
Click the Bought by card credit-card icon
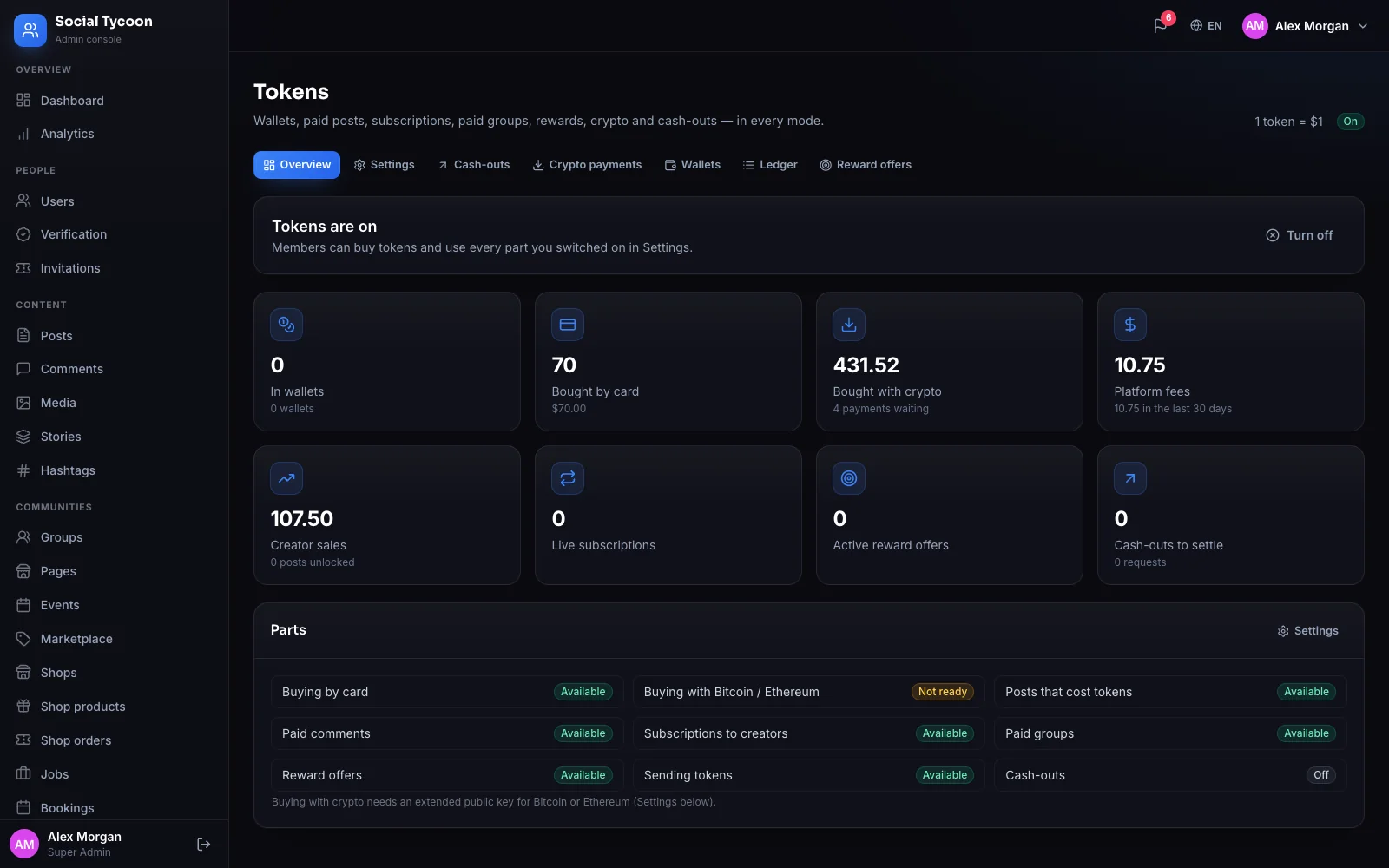coord(568,325)
